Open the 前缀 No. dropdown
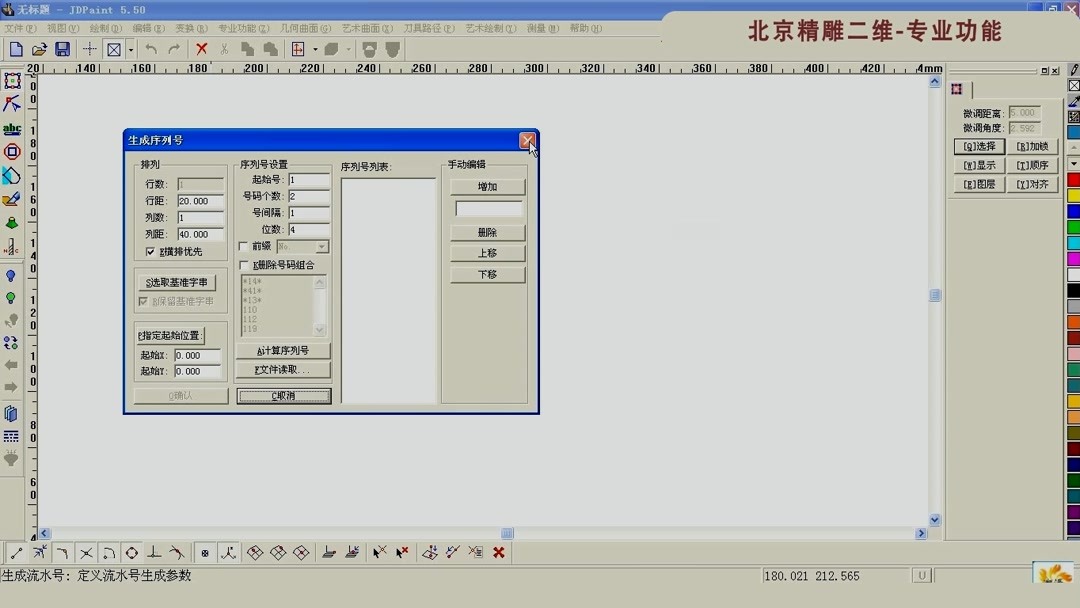The height and width of the screenshot is (608, 1080). pyautogui.click(x=322, y=246)
